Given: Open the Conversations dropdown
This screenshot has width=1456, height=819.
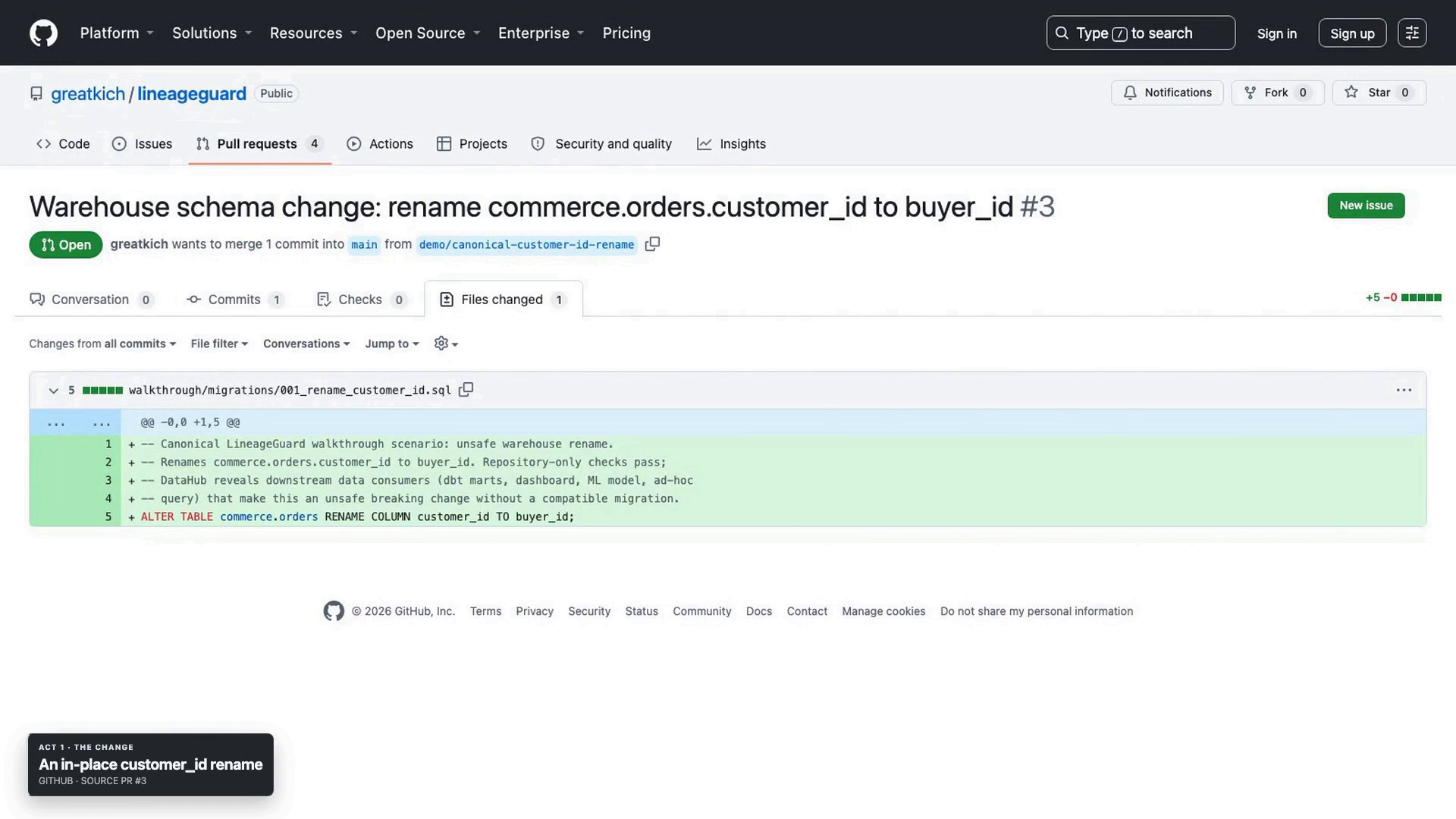Looking at the screenshot, I should coord(306,344).
